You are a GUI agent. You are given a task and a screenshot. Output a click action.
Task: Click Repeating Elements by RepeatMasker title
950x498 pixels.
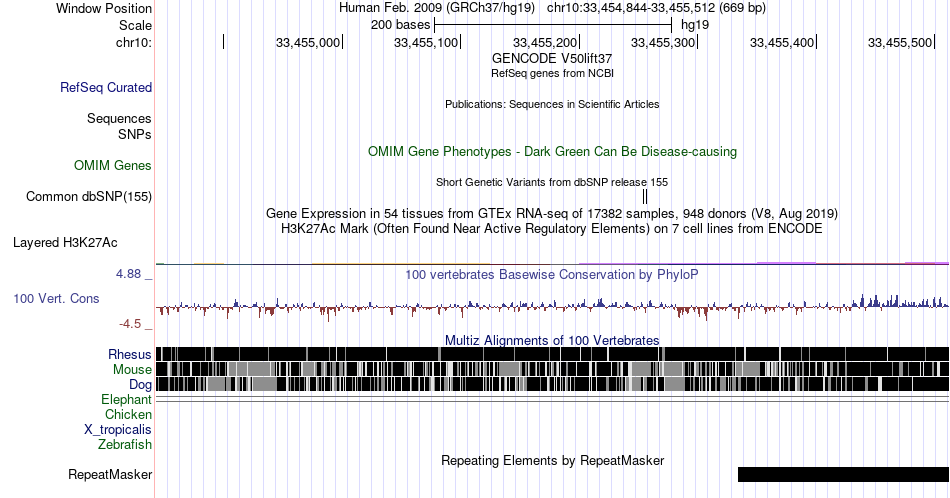click(x=552, y=460)
